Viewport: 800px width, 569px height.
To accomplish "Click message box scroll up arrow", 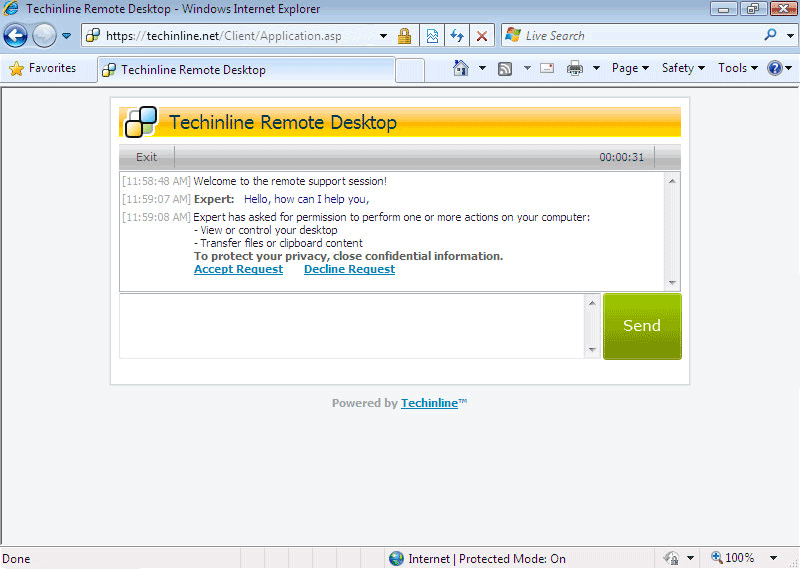I will (592, 303).
